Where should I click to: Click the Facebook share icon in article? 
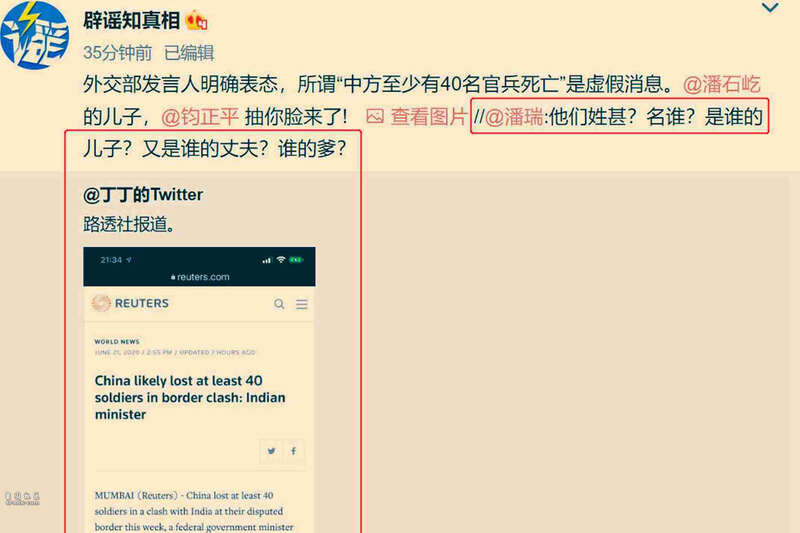coord(293,450)
